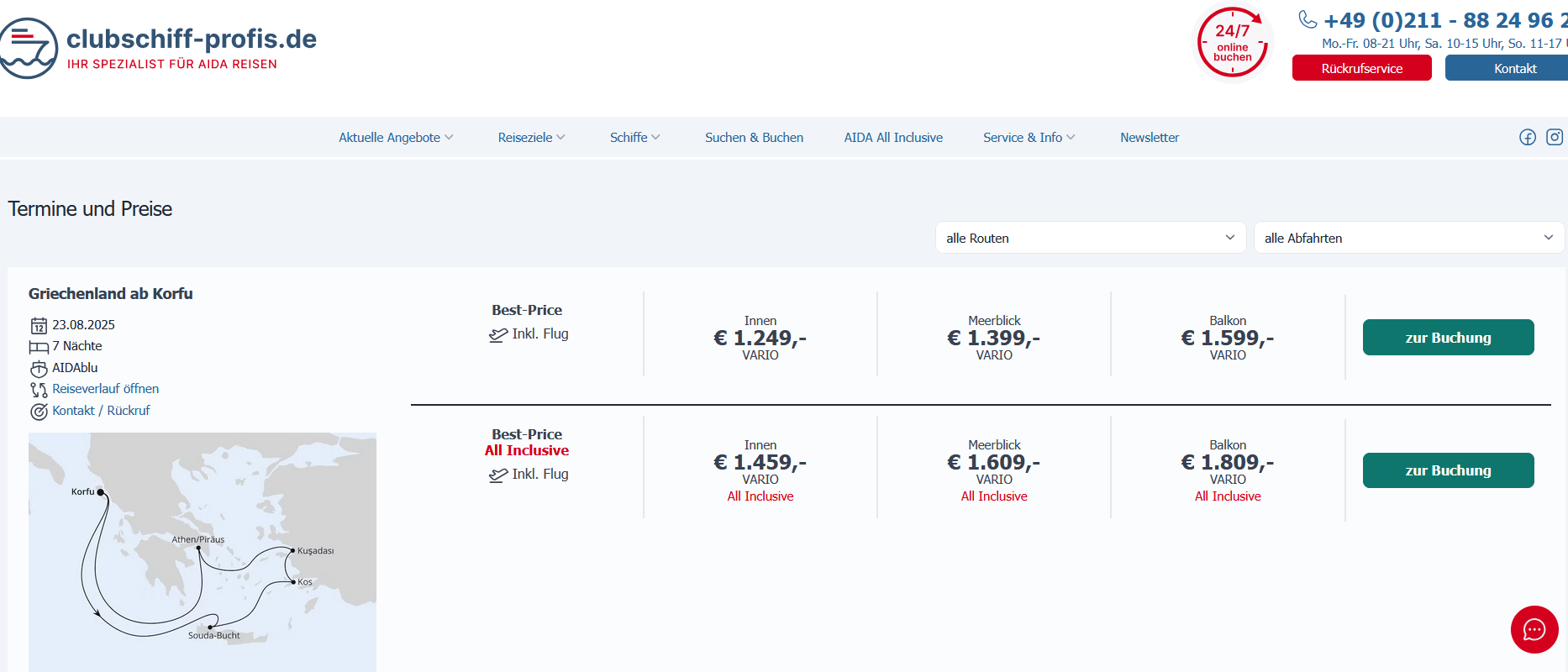Click the Greece cruise route map

click(203, 551)
